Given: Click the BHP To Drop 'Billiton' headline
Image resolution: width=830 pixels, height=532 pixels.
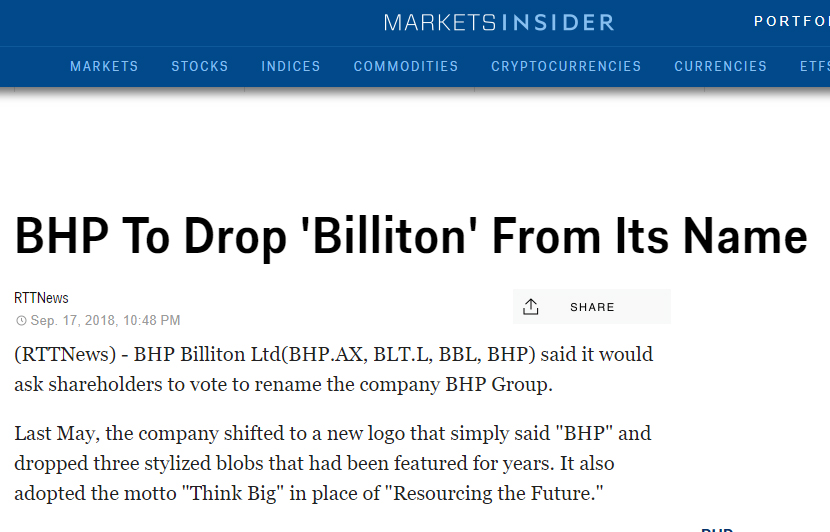Looking at the screenshot, I should [x=411, y=238].
